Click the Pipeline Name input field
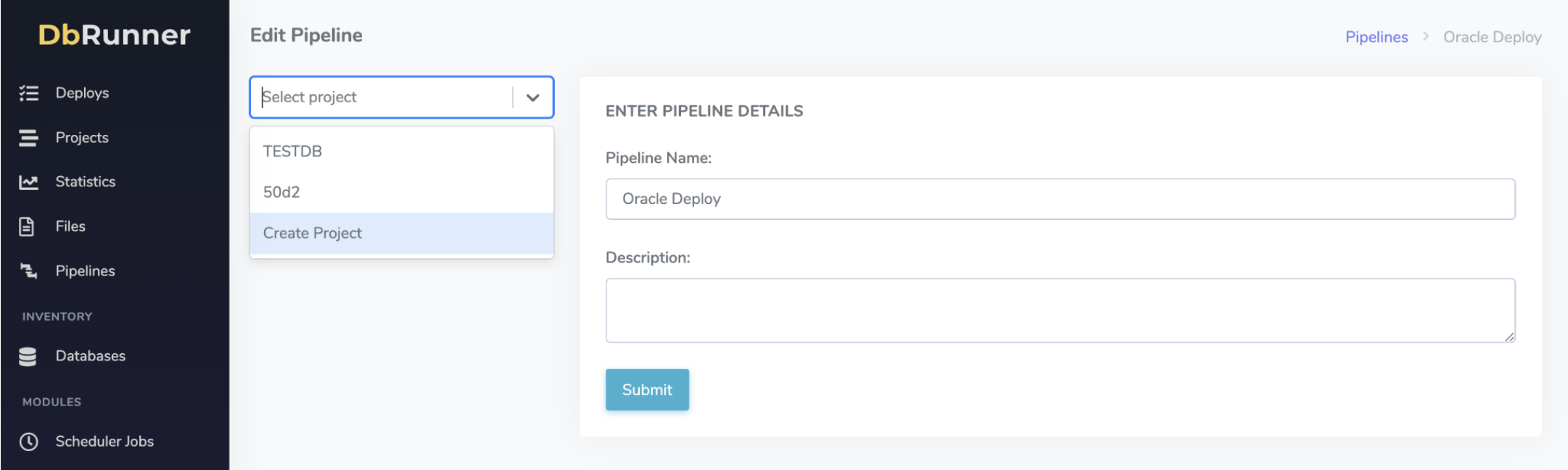Image resolution: width=1568 pixels, height=470 pixels. click(x=1060, y=199)
